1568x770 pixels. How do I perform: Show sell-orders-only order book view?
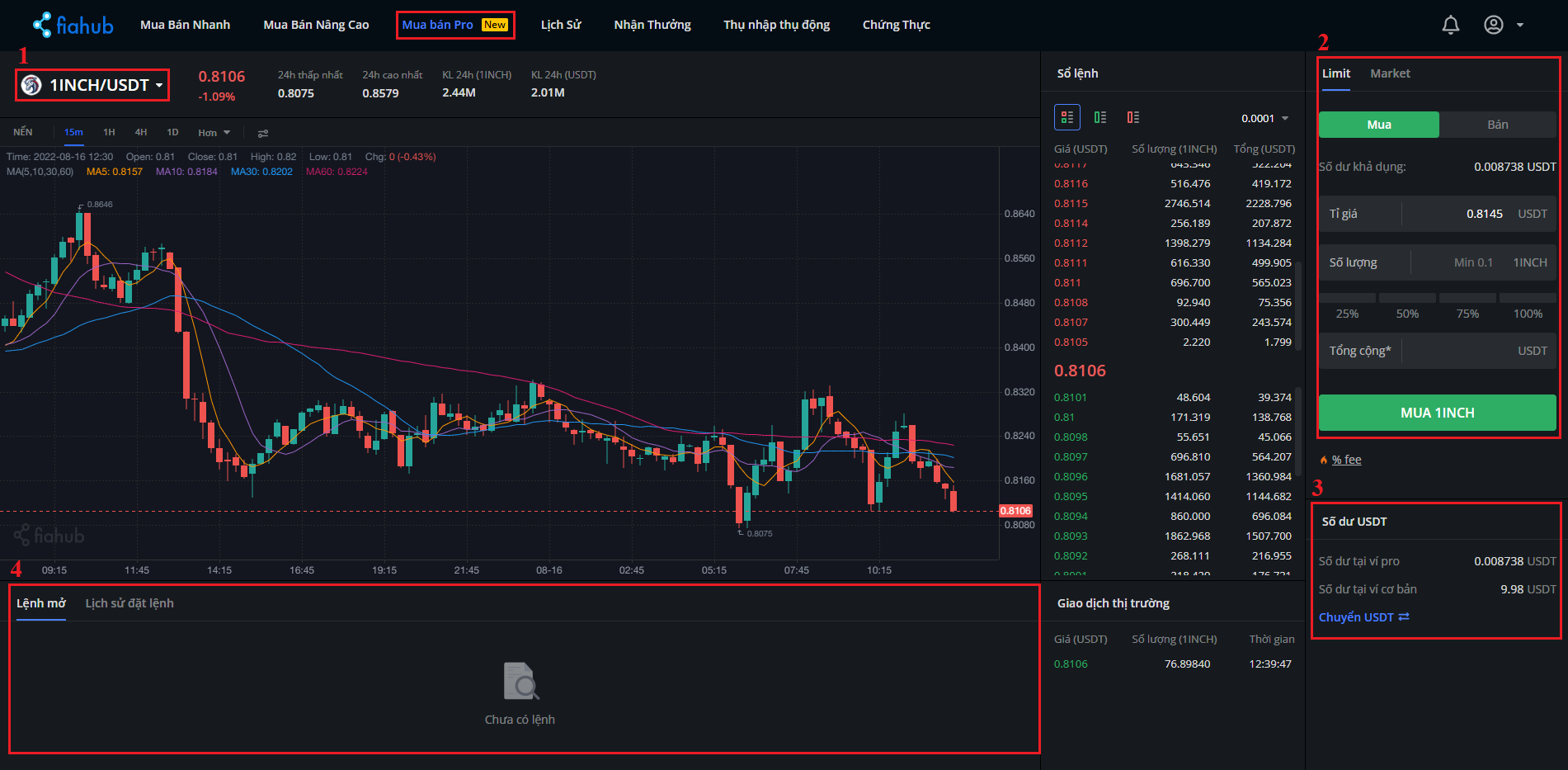[1133, 117]
